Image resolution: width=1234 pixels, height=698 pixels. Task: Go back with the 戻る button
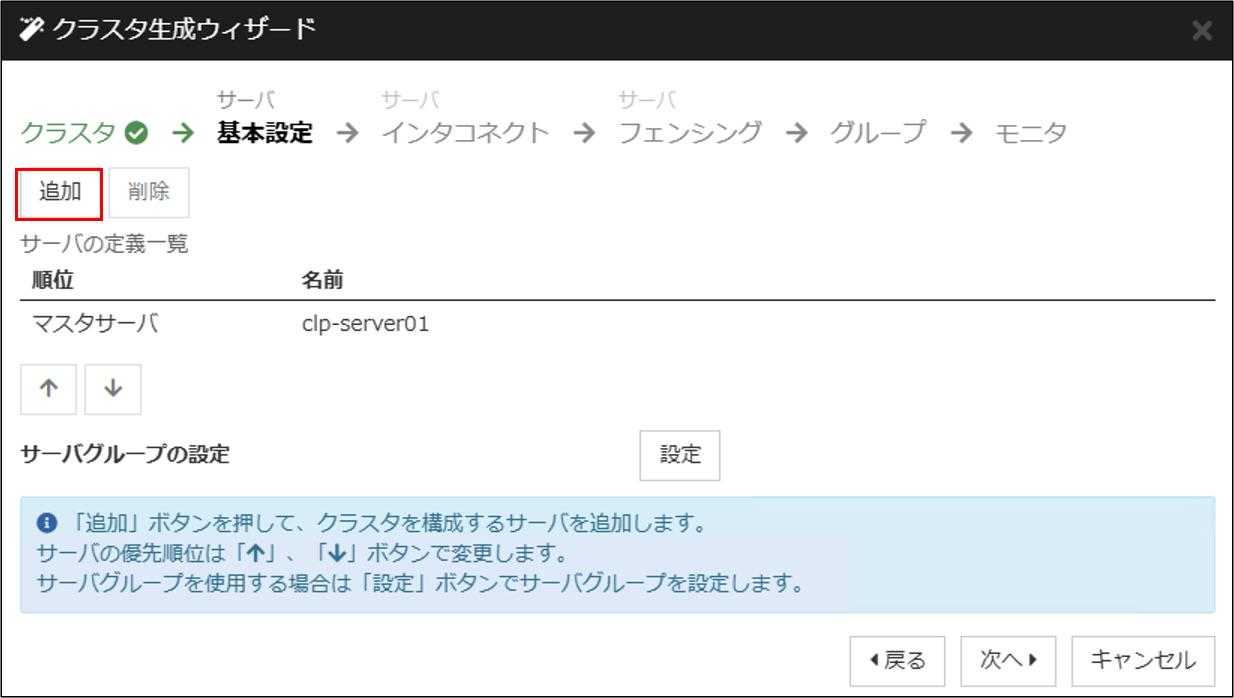tap(896, 660)
